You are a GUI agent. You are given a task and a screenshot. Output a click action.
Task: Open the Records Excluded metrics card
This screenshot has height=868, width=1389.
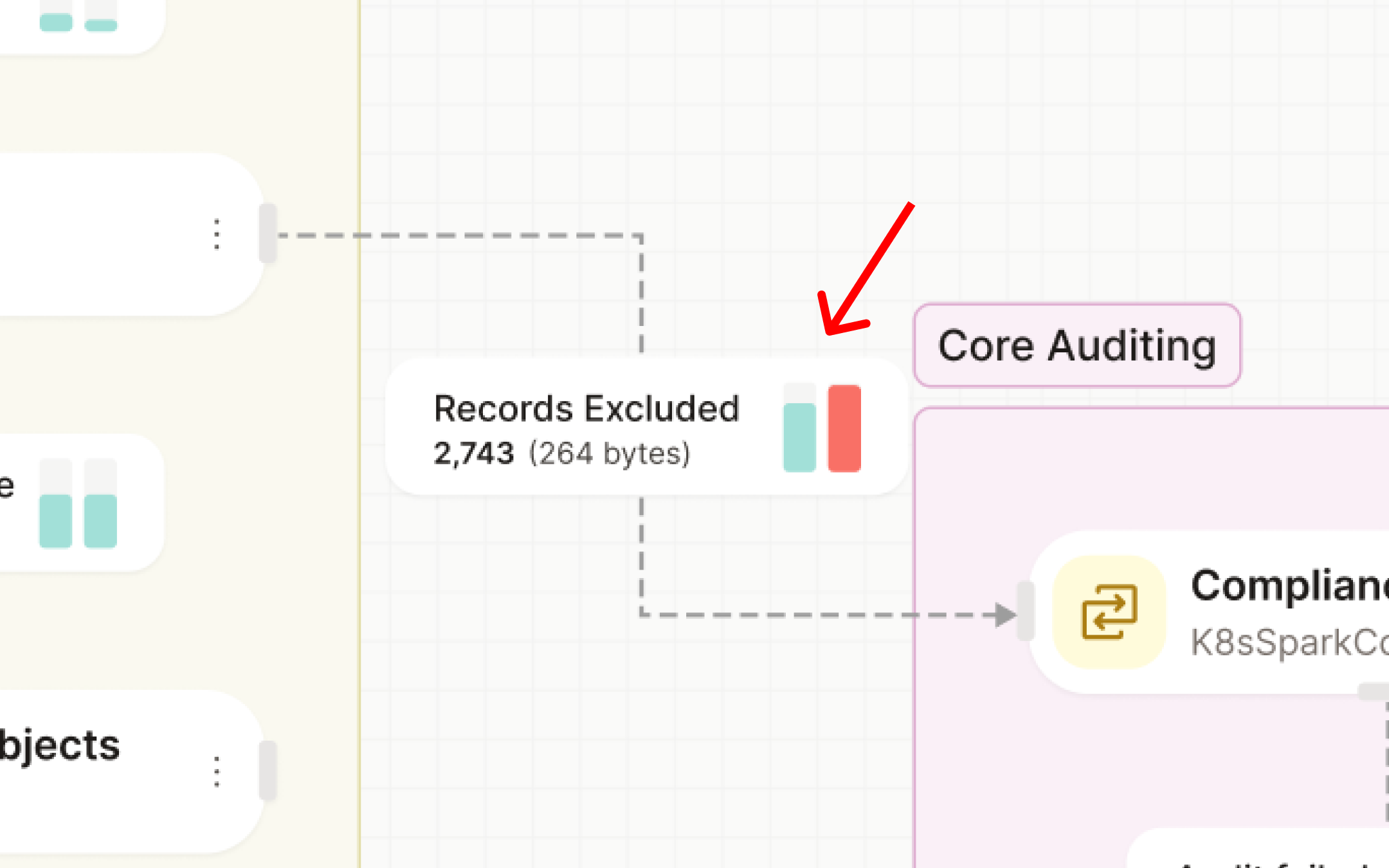646,427
